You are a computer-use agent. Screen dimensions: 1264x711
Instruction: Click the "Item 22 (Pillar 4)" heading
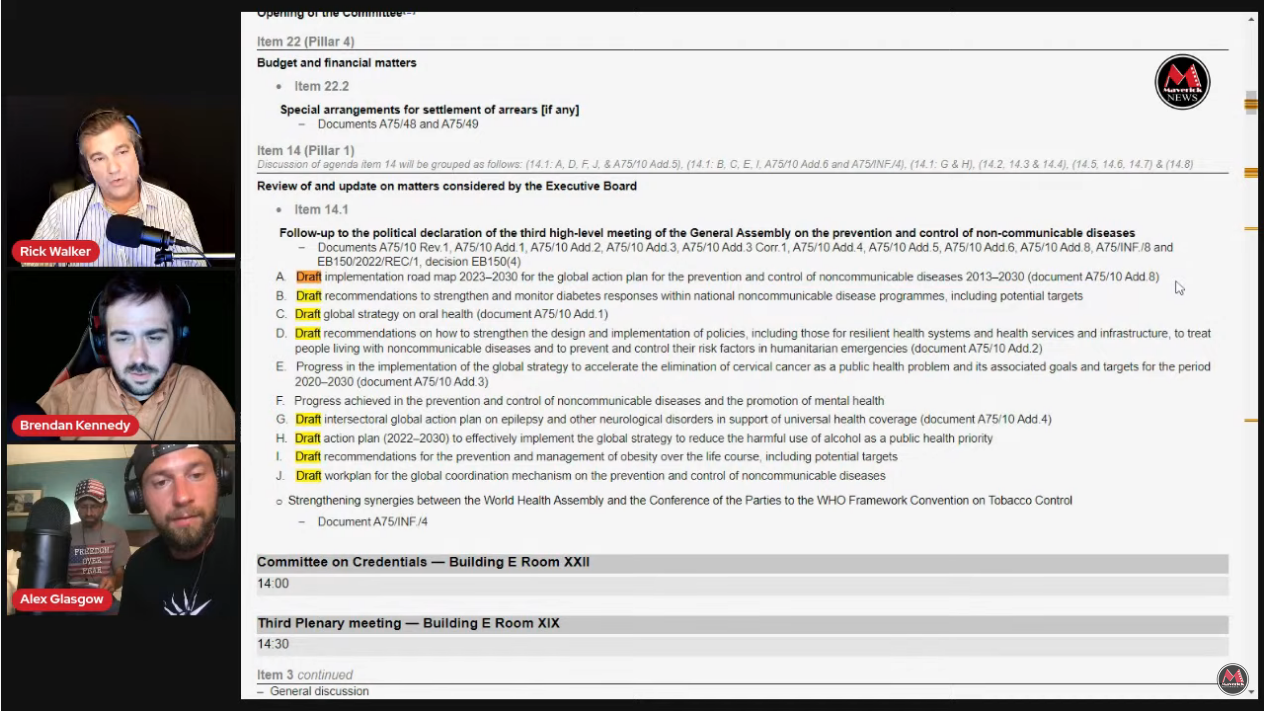pos(305,42)
